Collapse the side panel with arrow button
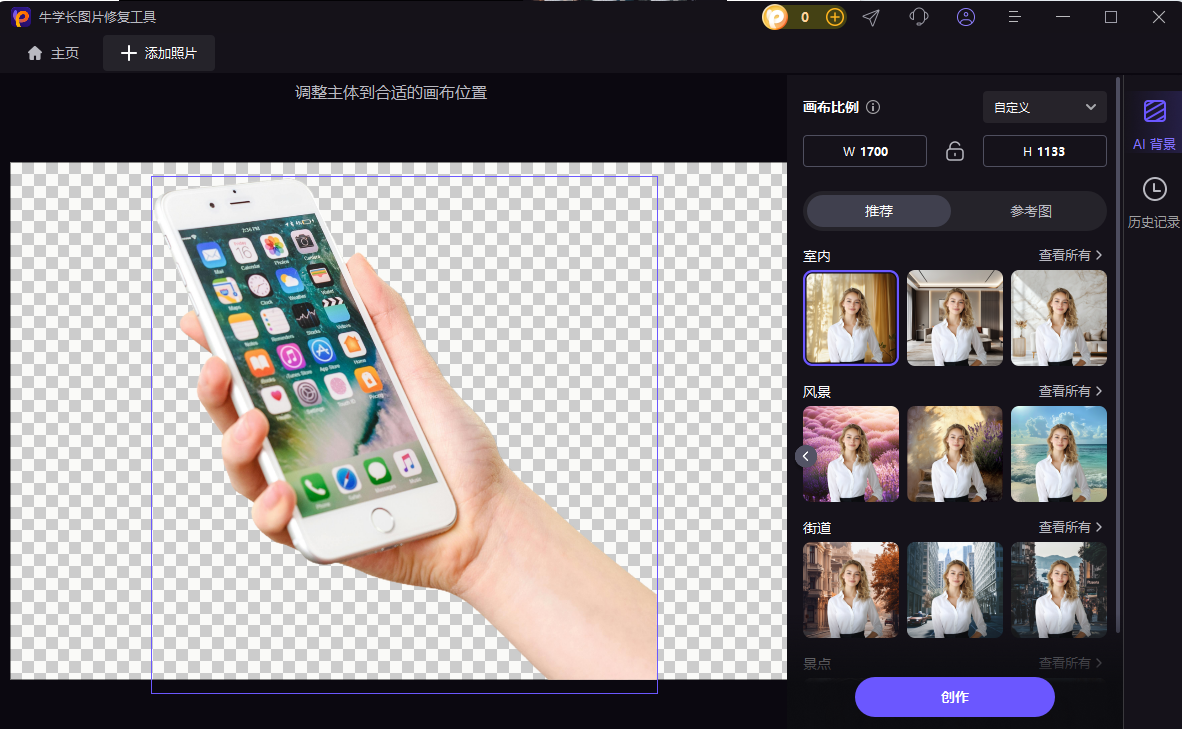The width and height of the screenshot is (1182, 729). [806, 456]
